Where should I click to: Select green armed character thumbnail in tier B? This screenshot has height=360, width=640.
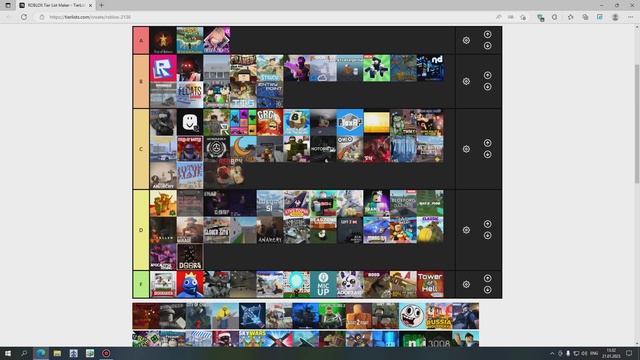click(x=376, y=68)
